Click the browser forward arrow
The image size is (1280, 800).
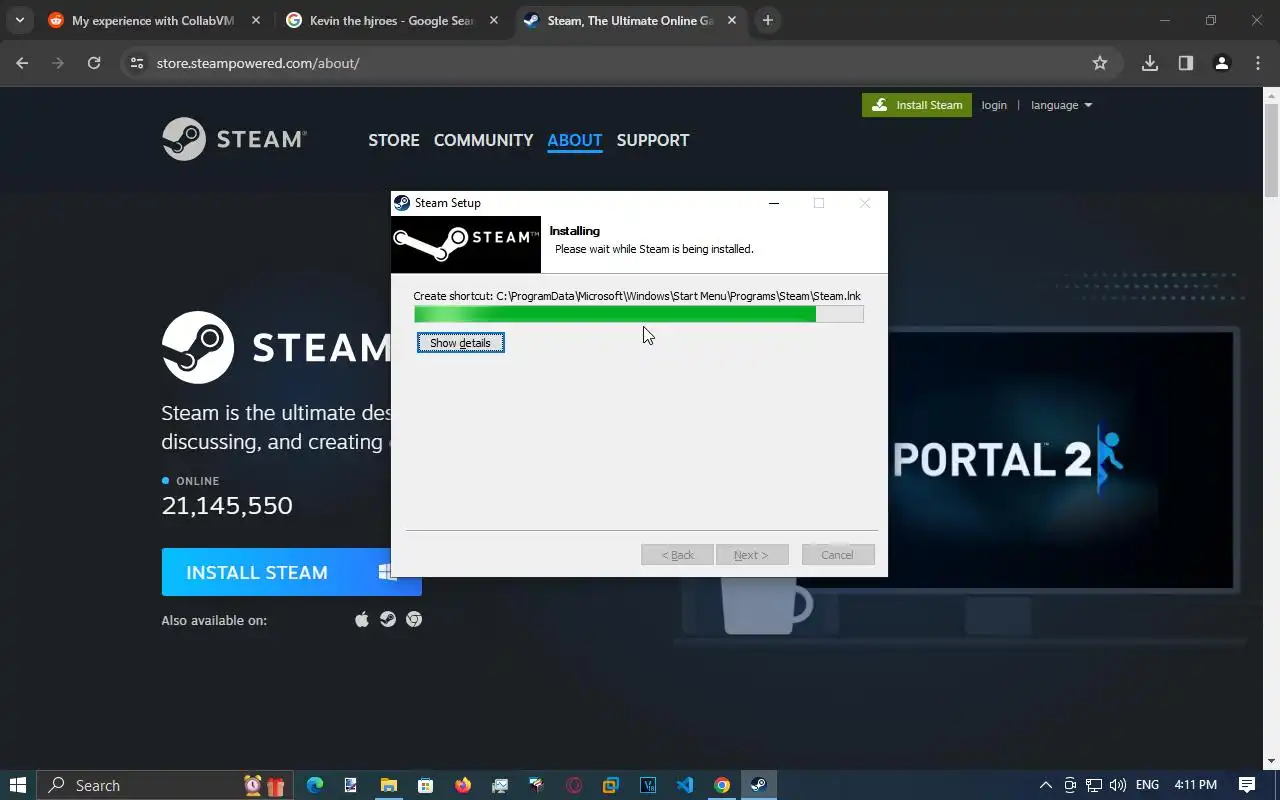pyautogui.click(x=58, y=63)
